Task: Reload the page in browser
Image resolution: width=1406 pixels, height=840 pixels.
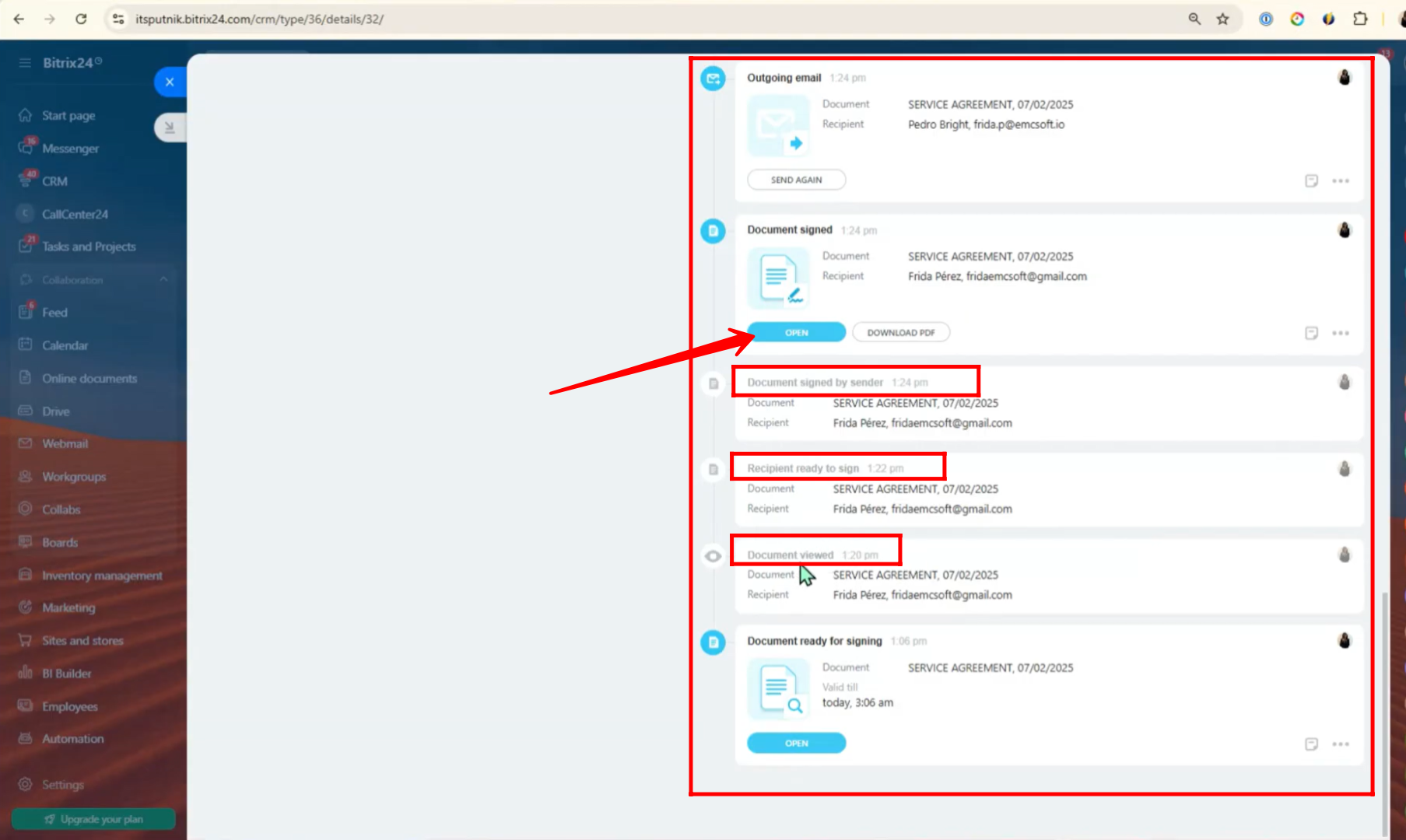Action: 81,19
